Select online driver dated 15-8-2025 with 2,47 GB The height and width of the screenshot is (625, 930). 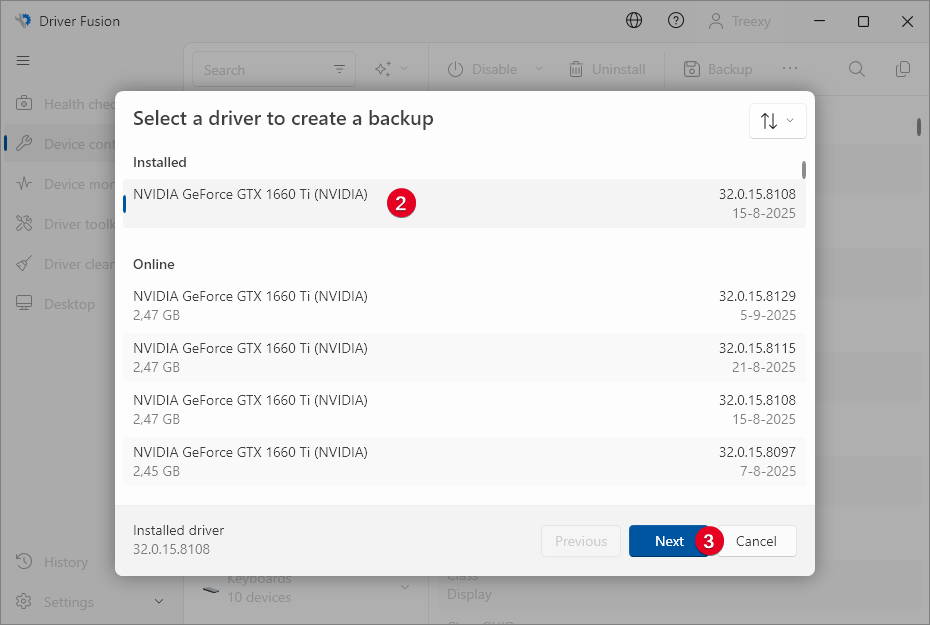[x=464, y=409]
